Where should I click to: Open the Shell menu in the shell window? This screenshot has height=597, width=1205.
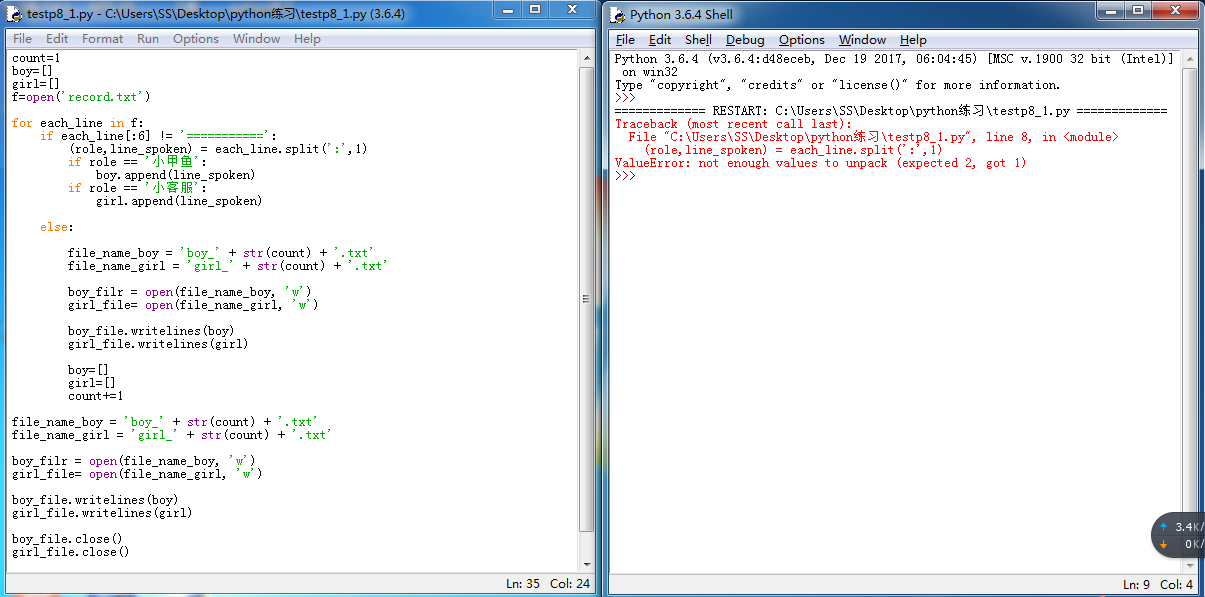(698, 40)
